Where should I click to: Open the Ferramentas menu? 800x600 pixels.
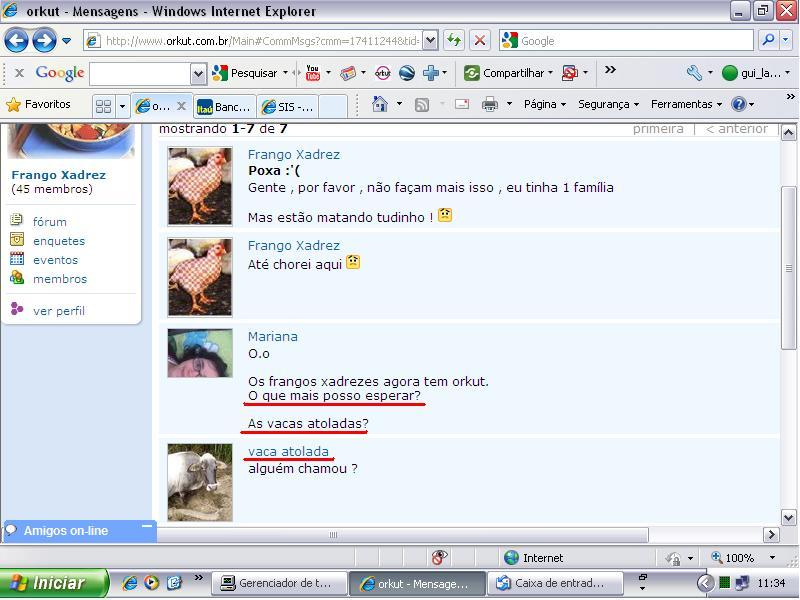[x=686, y=104]
